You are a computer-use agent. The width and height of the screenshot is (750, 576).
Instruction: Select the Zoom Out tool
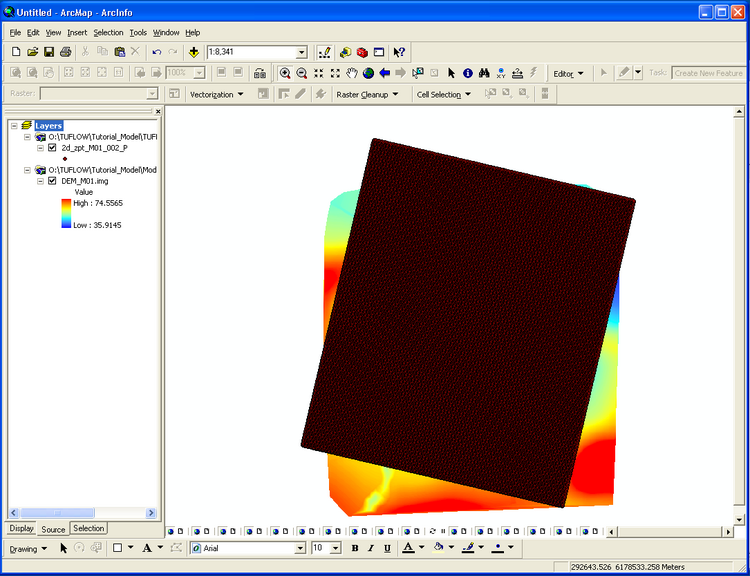[x=301, y=73]
